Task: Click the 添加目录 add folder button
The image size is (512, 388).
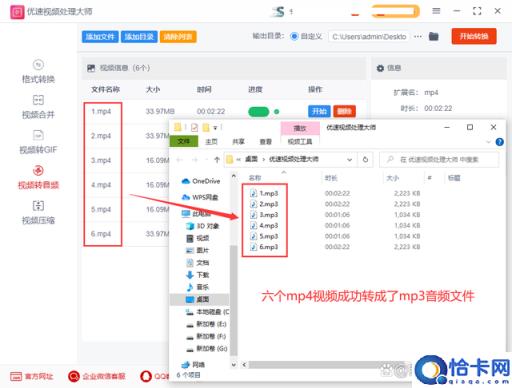Action: pos(139,36)
